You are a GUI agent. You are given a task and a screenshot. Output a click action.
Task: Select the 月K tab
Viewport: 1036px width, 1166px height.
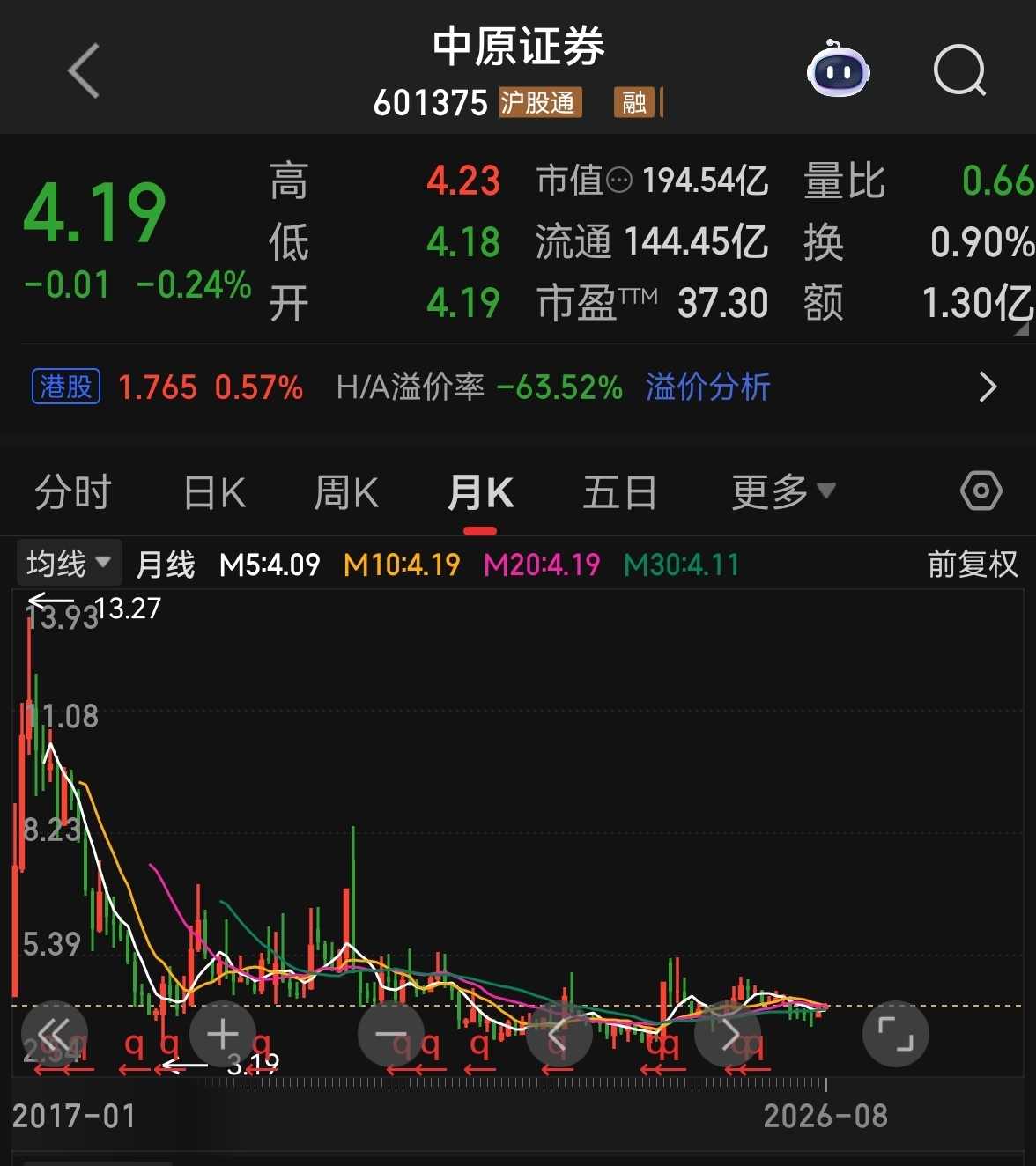tap(480, 491)
